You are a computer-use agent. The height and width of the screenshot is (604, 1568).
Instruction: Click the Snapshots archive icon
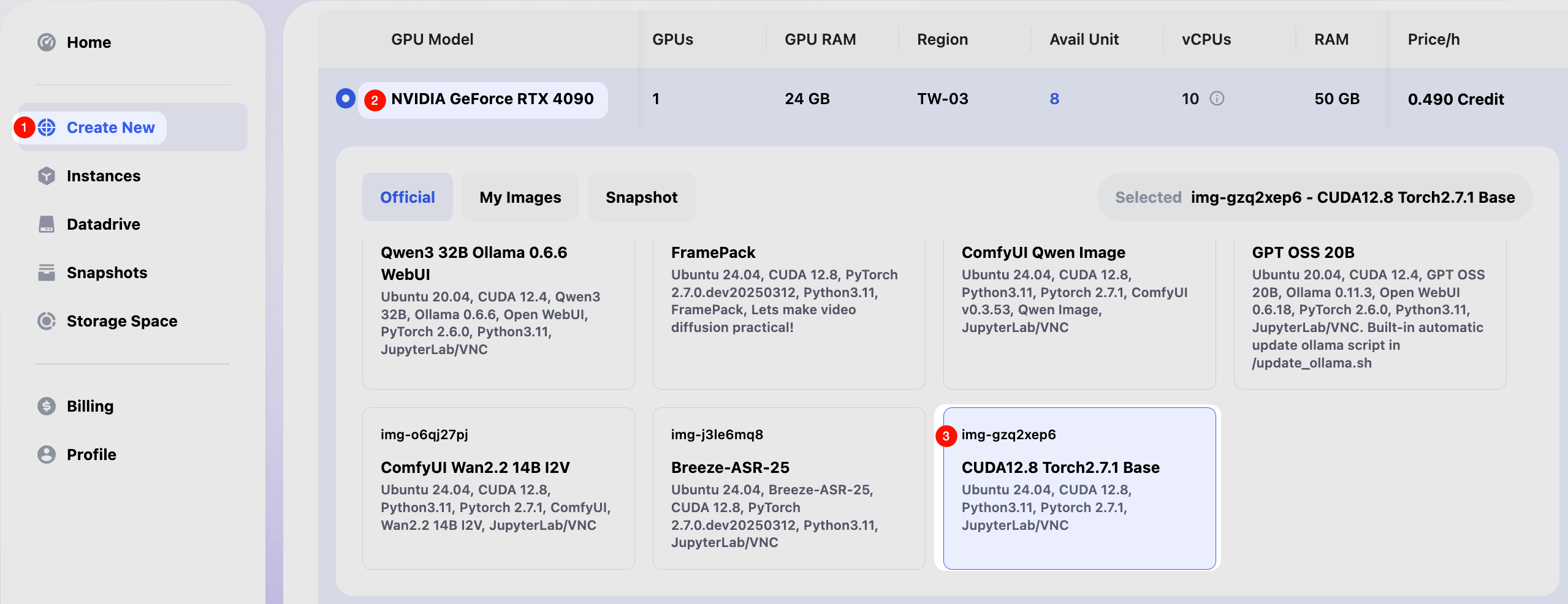pos(47,273)
